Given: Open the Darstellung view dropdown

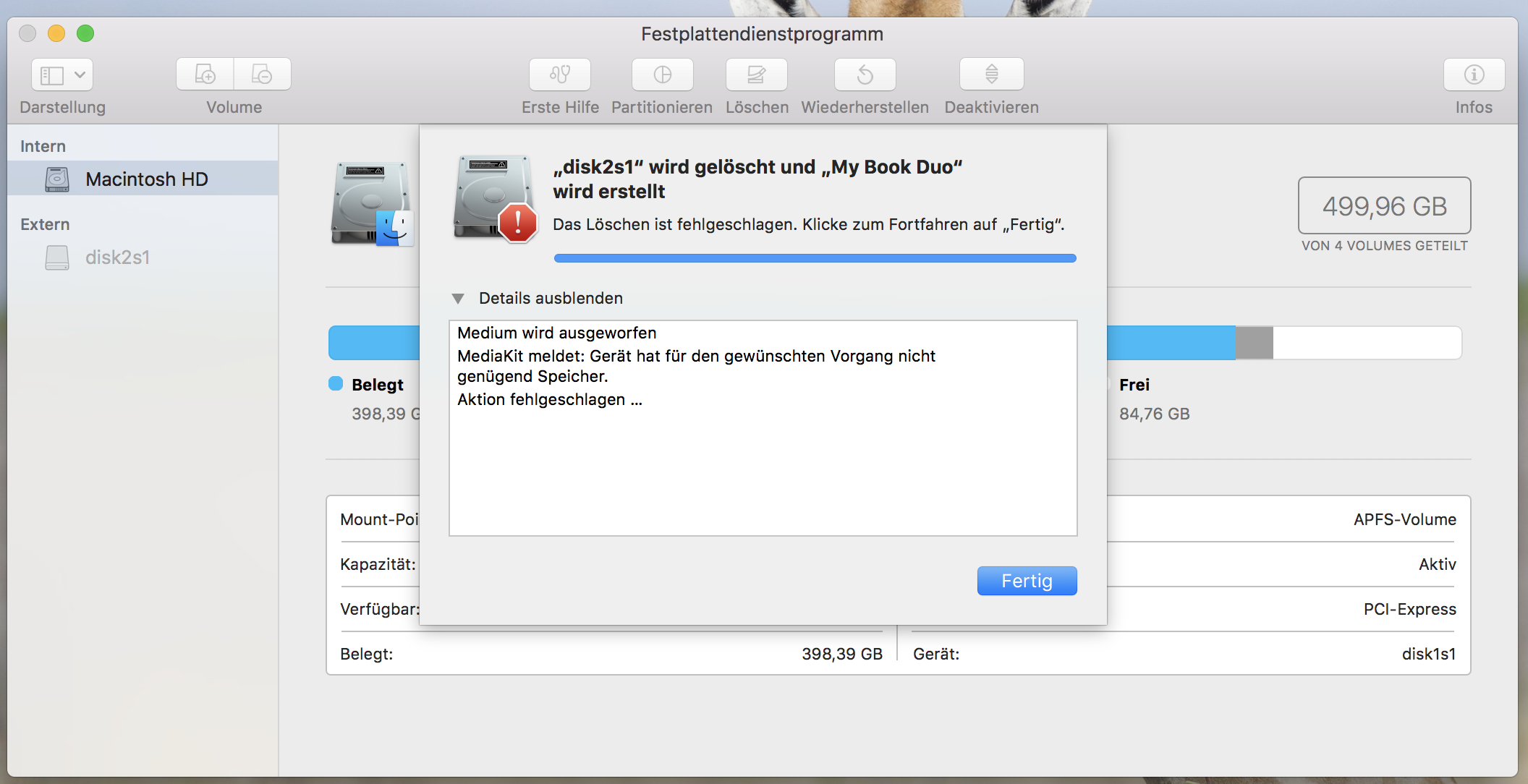Looking at the screenshot, I should (62, 74).
